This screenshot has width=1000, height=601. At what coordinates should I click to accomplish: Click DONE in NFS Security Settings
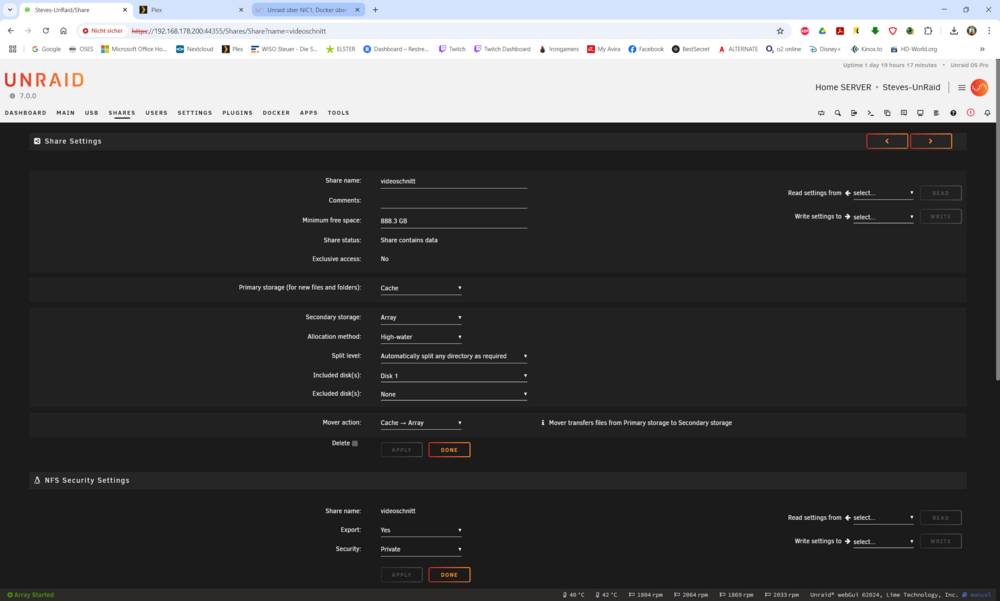click(450, 575)
